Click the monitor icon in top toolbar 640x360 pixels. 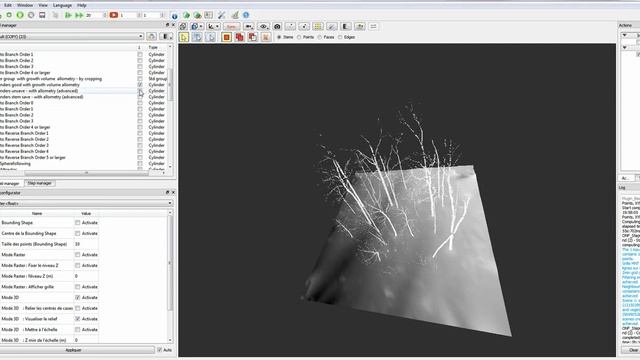[x=42, y=15]
